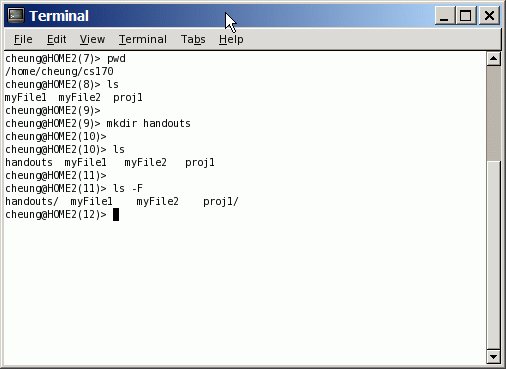Open the View menu

92,39
